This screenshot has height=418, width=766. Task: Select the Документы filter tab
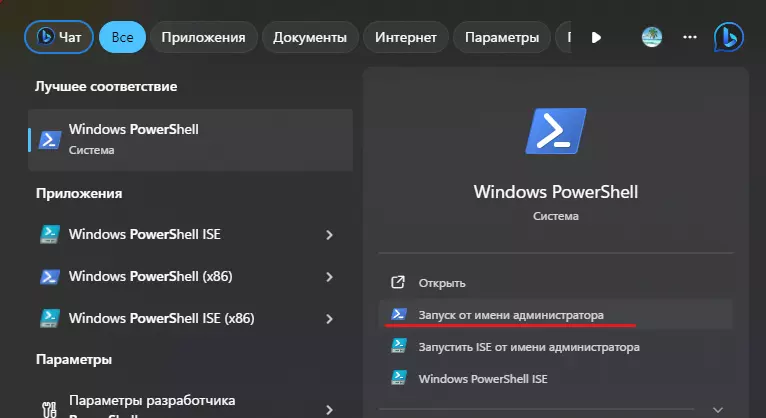tap(310, 37)
